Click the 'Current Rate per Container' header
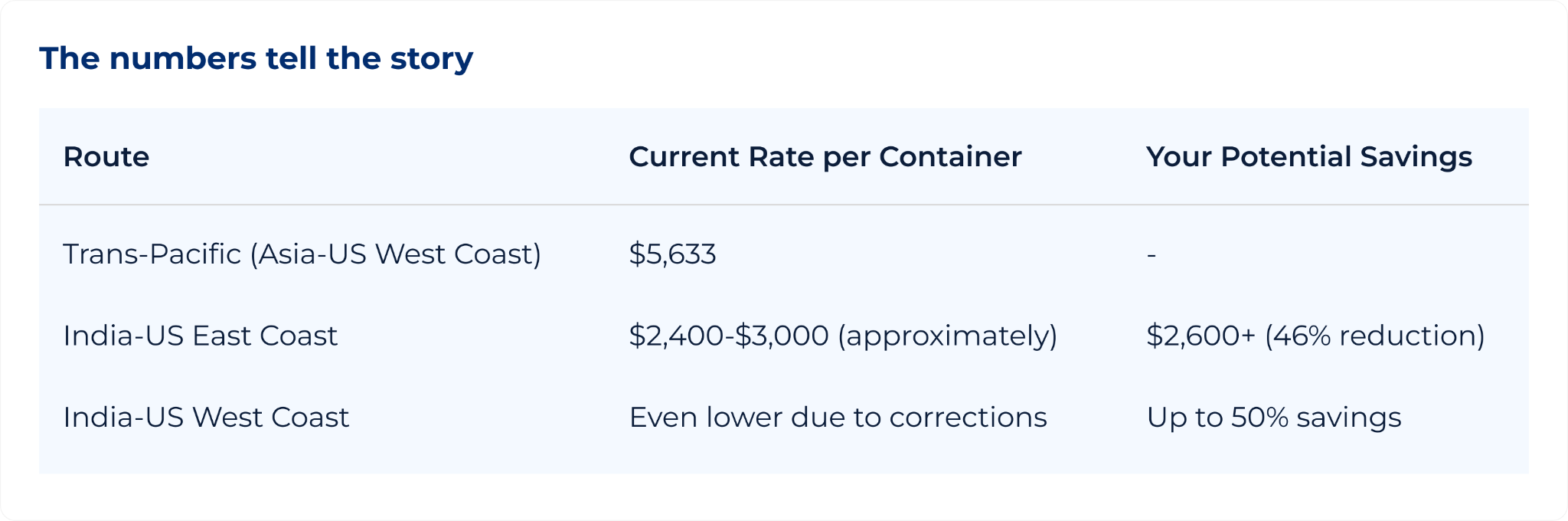Viewport: 1568px width, 521px height. click(825, 157)
